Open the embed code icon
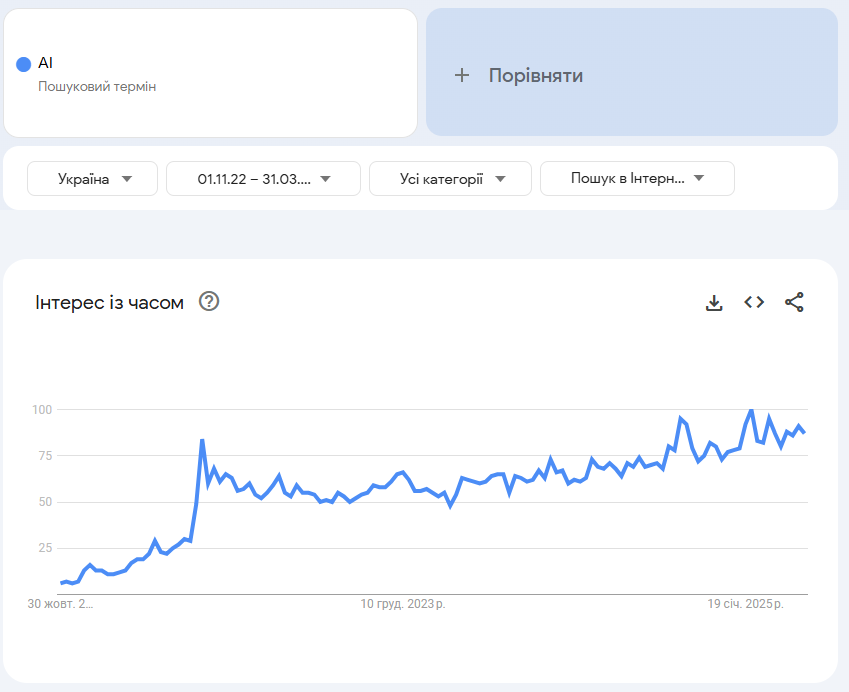 click(754, 302)
